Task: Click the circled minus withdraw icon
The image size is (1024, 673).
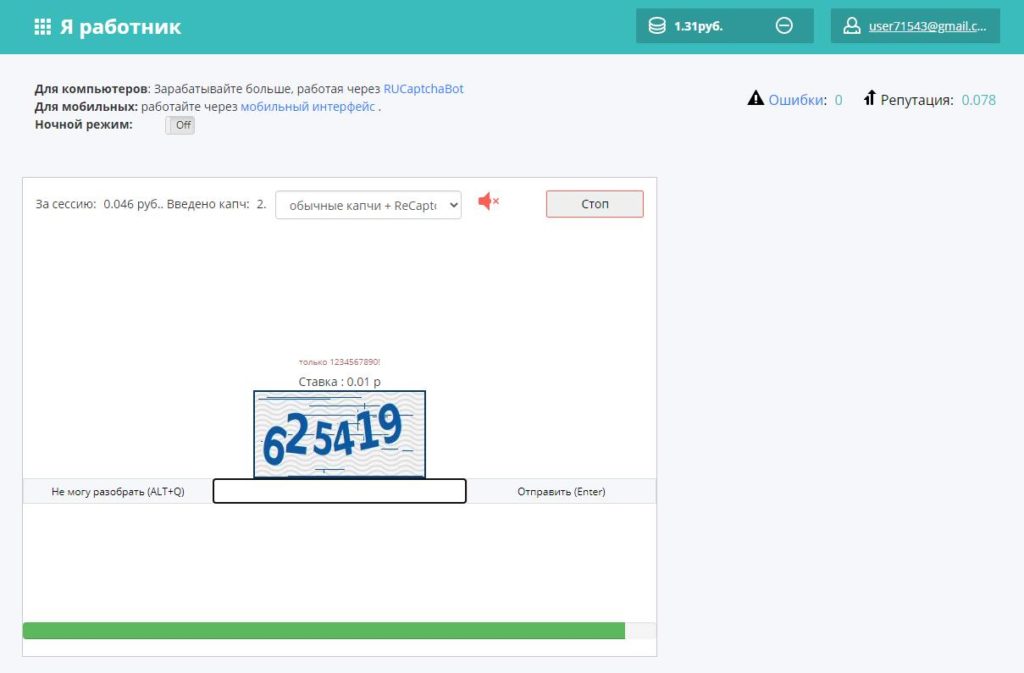Action: click(784, 26)
